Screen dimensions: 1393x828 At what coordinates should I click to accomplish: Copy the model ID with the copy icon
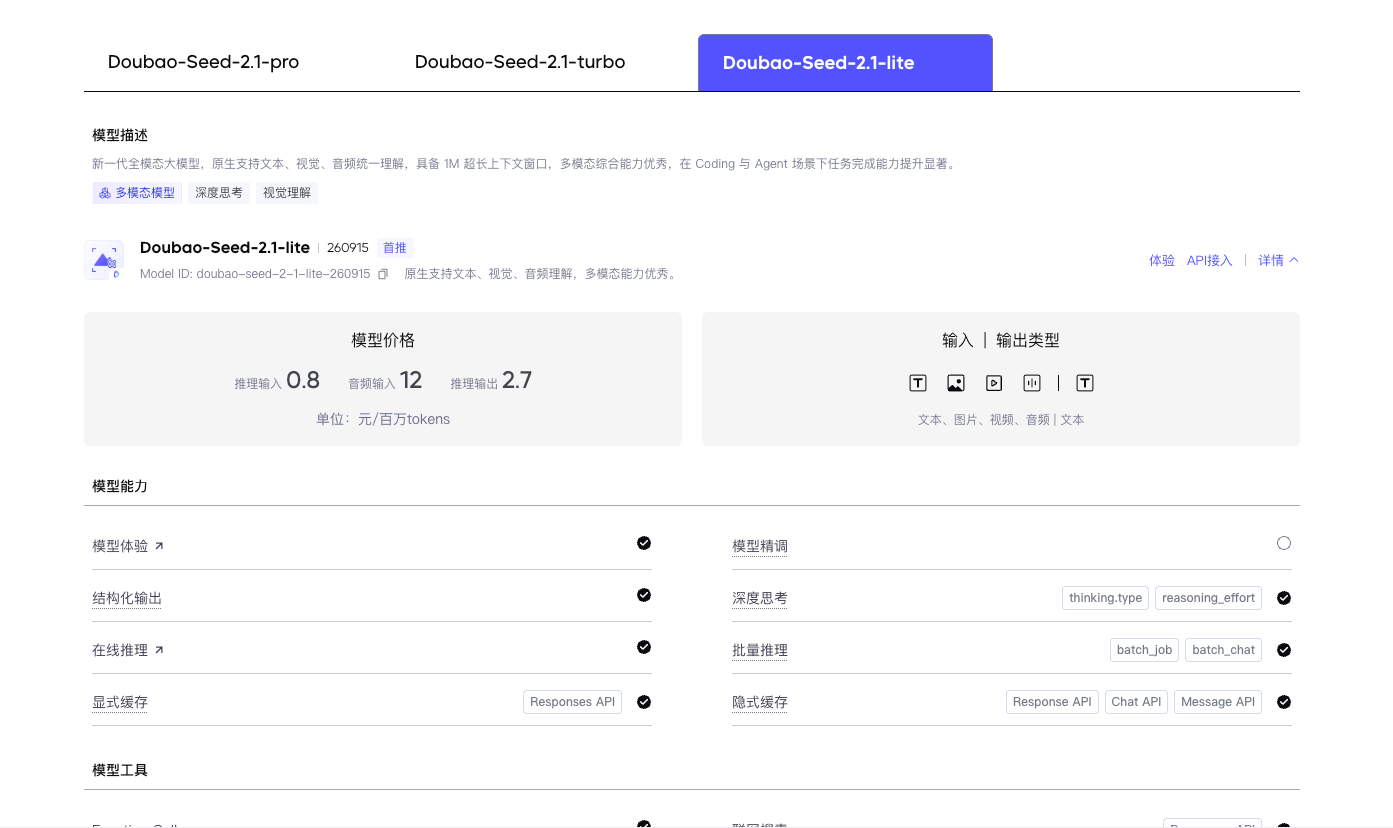tap(383, 274)
